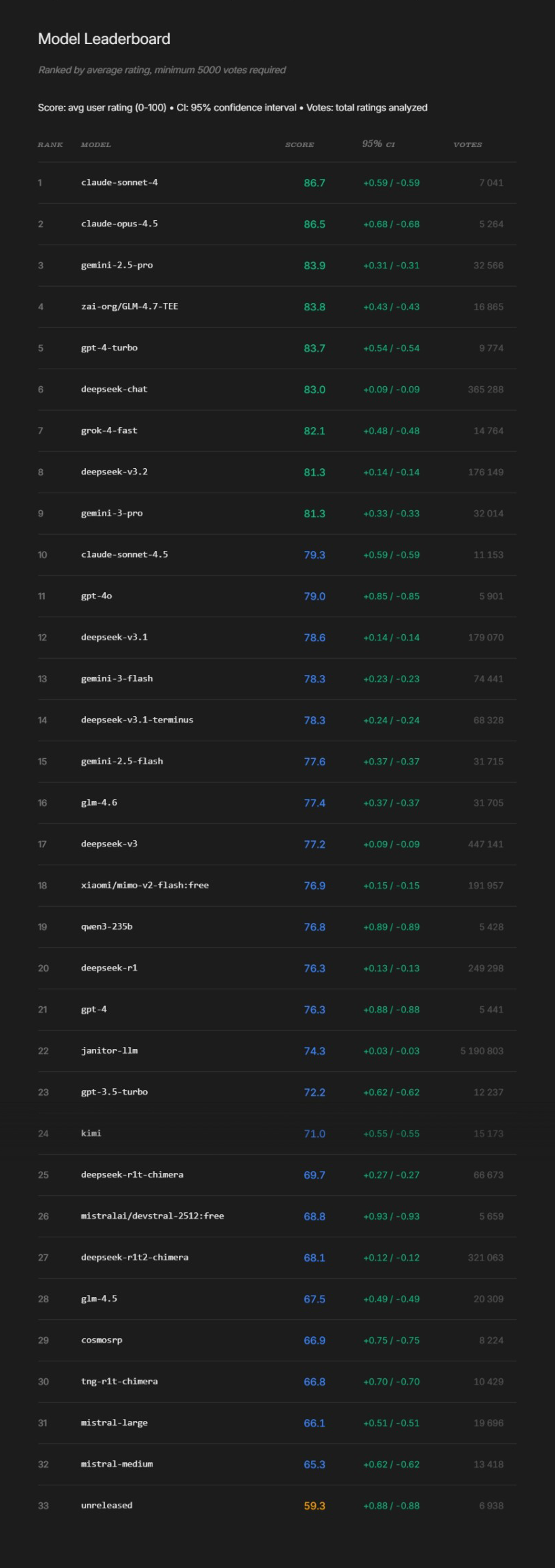The image size is (555, 1568).
Task: Select the claude-sonnet-4 model name
Action: click(x=119, y=182)
